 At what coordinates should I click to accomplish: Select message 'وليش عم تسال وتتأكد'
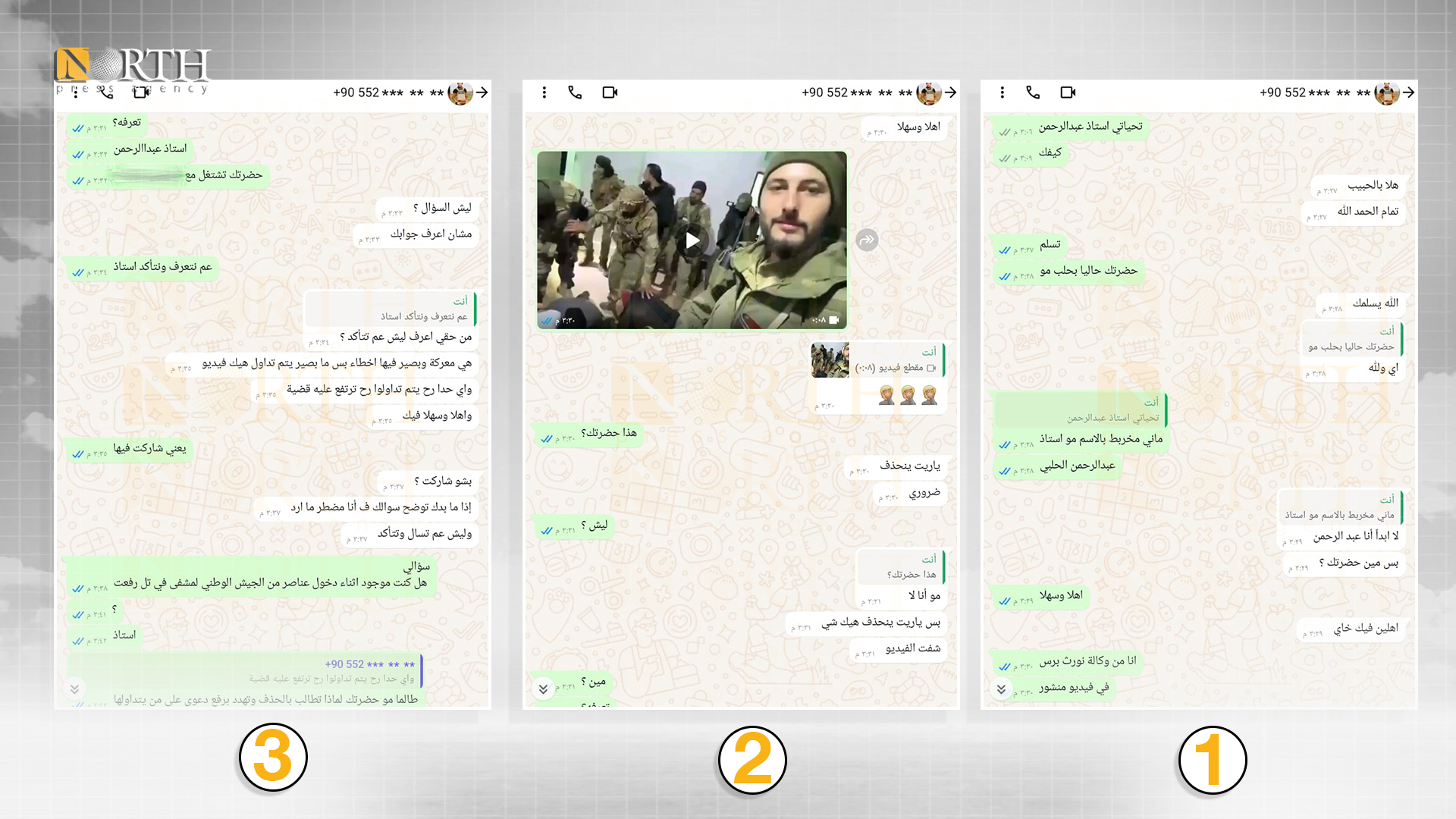(409, 535)
